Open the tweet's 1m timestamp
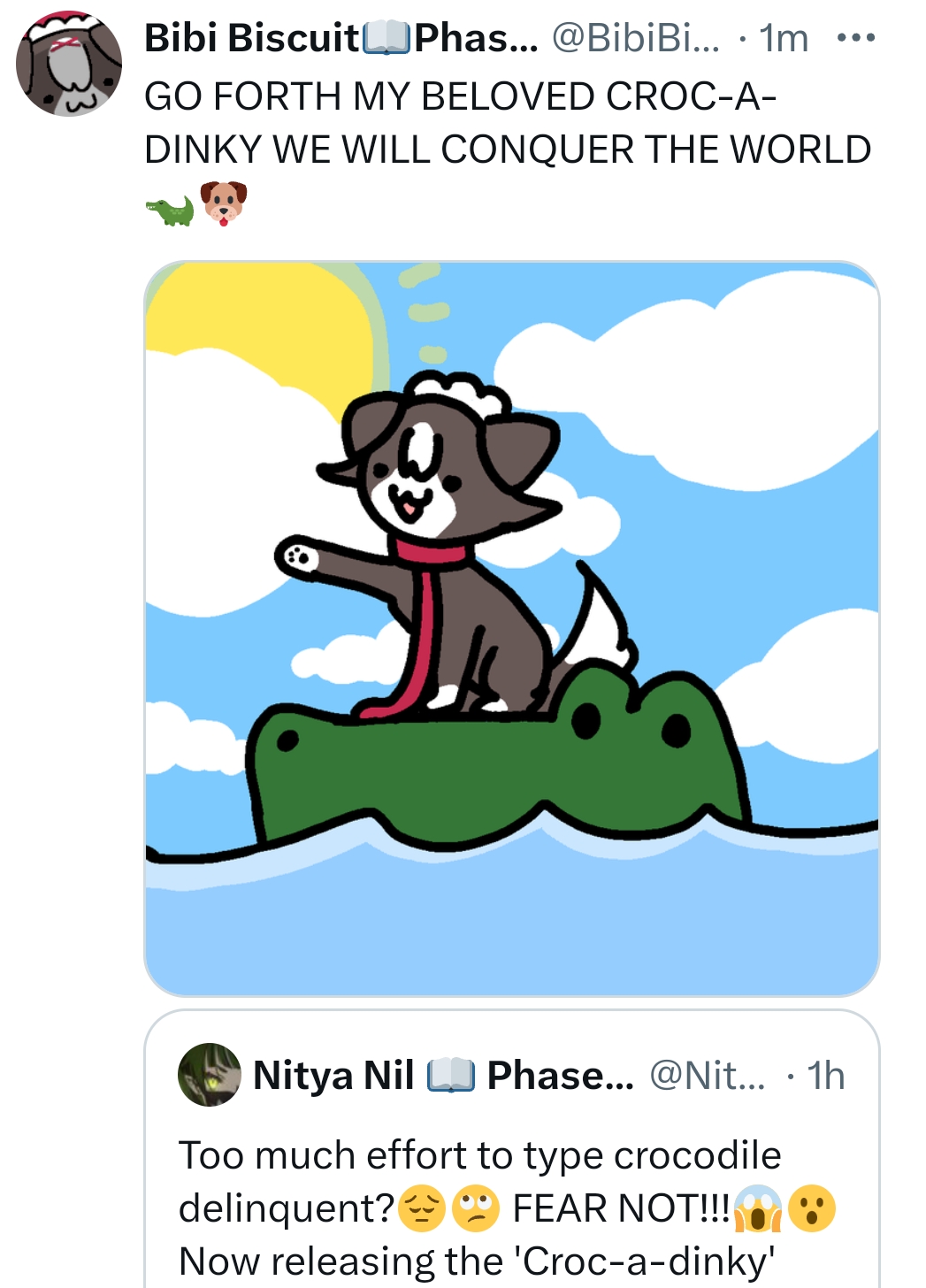The image size is (926, 1288). coord(784,38)
